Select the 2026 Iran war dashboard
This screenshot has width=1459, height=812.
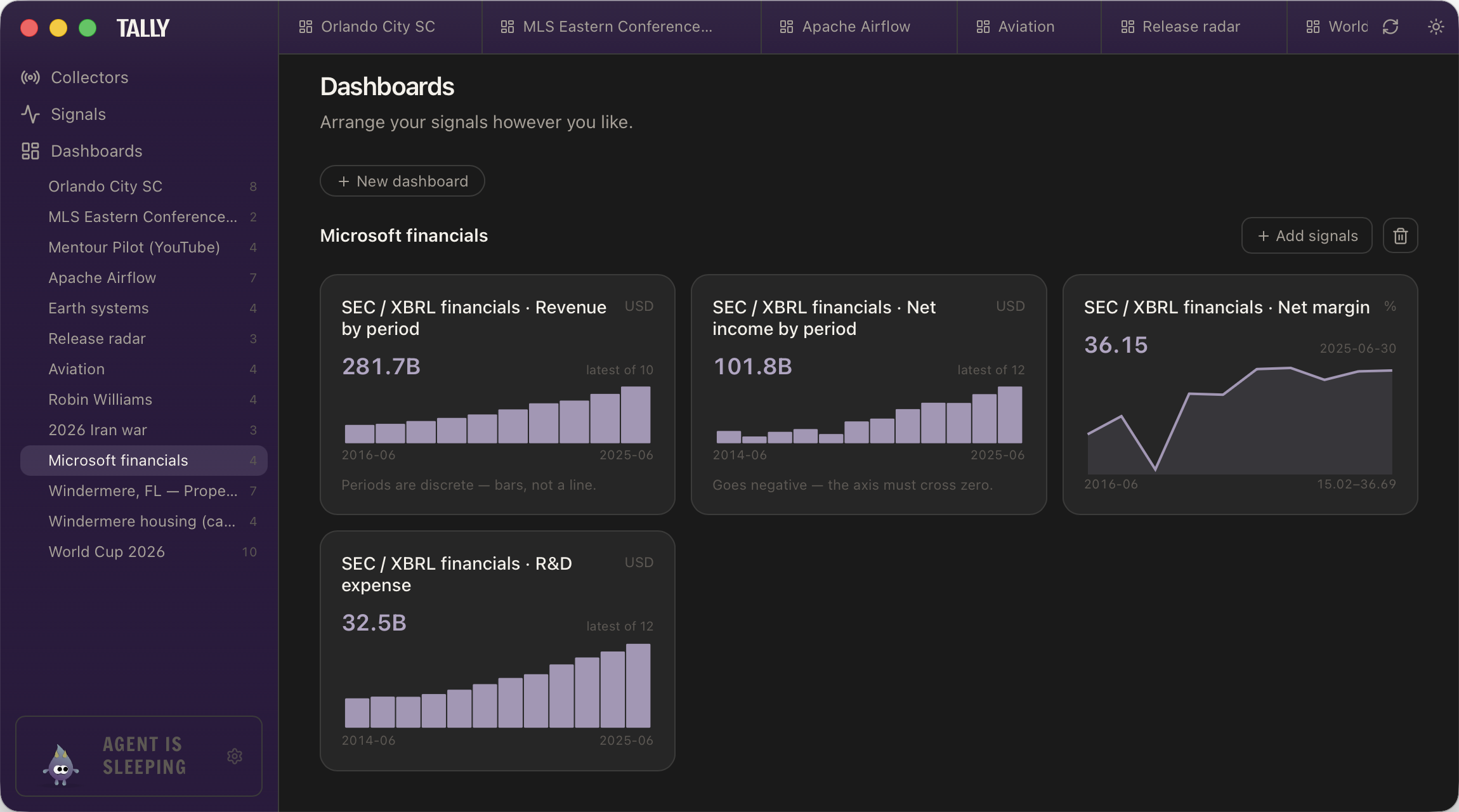point(143,430)
